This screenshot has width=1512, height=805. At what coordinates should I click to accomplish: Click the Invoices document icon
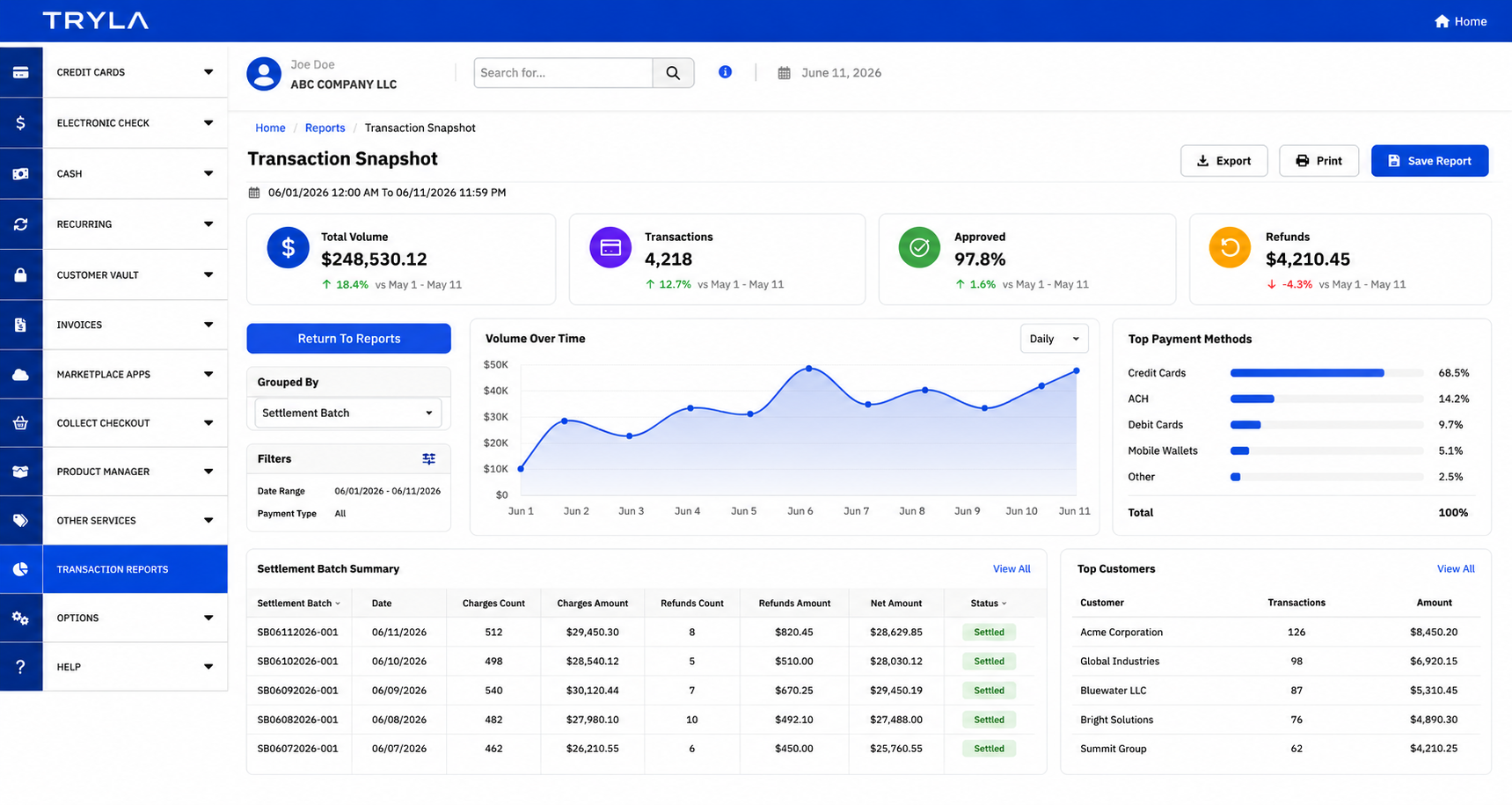pos(20,325)
